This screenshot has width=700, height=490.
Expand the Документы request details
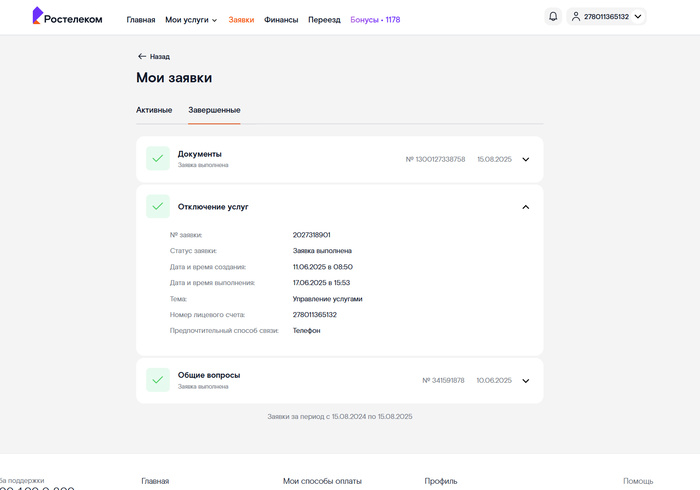[x=526, y=159]
